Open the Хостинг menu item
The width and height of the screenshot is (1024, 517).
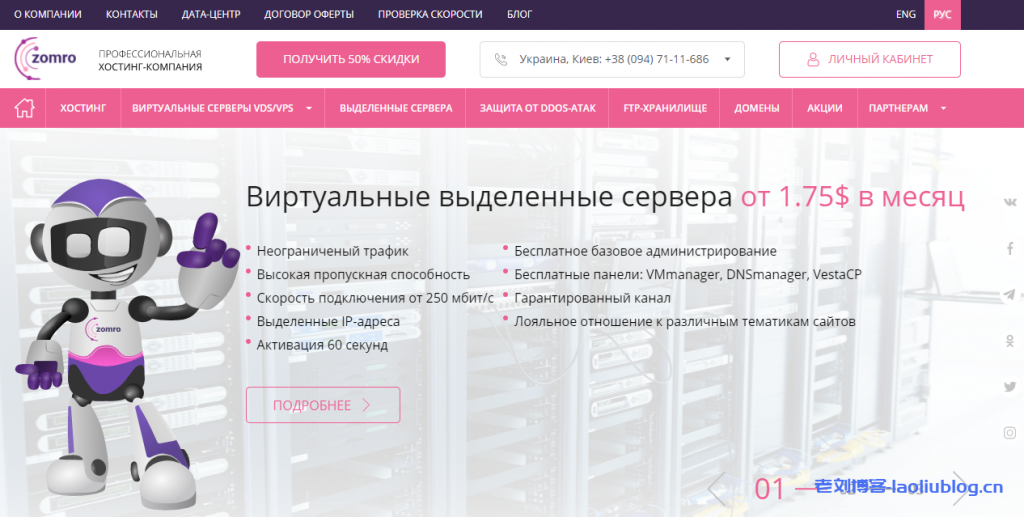coord(83,108)
